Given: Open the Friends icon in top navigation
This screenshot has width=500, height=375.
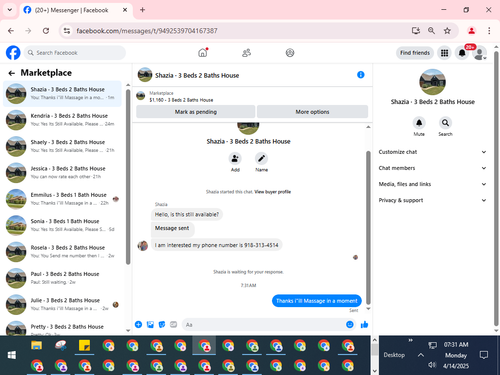Looking at the screenshot, I should 246,53.
